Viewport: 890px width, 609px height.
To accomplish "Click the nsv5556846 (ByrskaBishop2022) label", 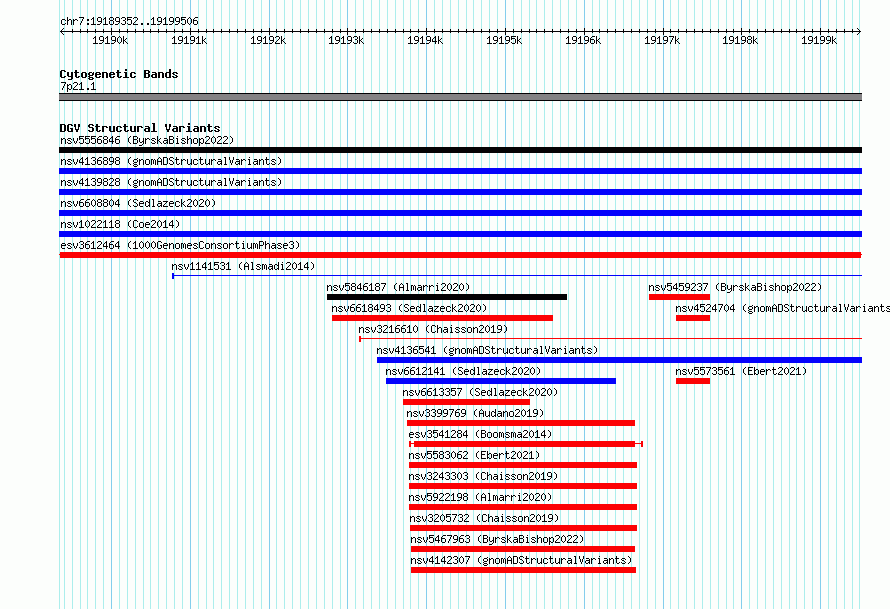I will point(147,140).
